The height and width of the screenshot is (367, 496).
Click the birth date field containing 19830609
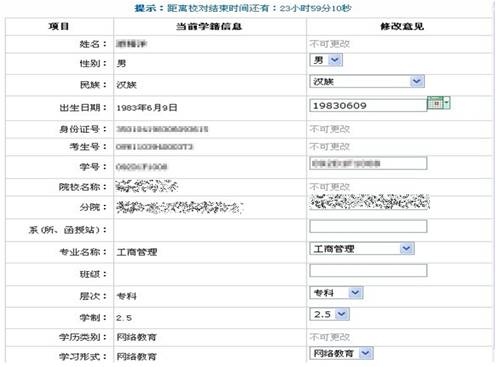pyautogui.click(x=368, y=105)
